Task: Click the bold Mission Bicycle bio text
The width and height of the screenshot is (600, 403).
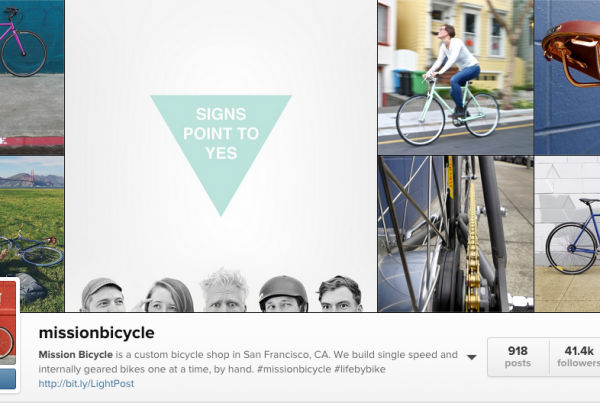Action: 75,355
